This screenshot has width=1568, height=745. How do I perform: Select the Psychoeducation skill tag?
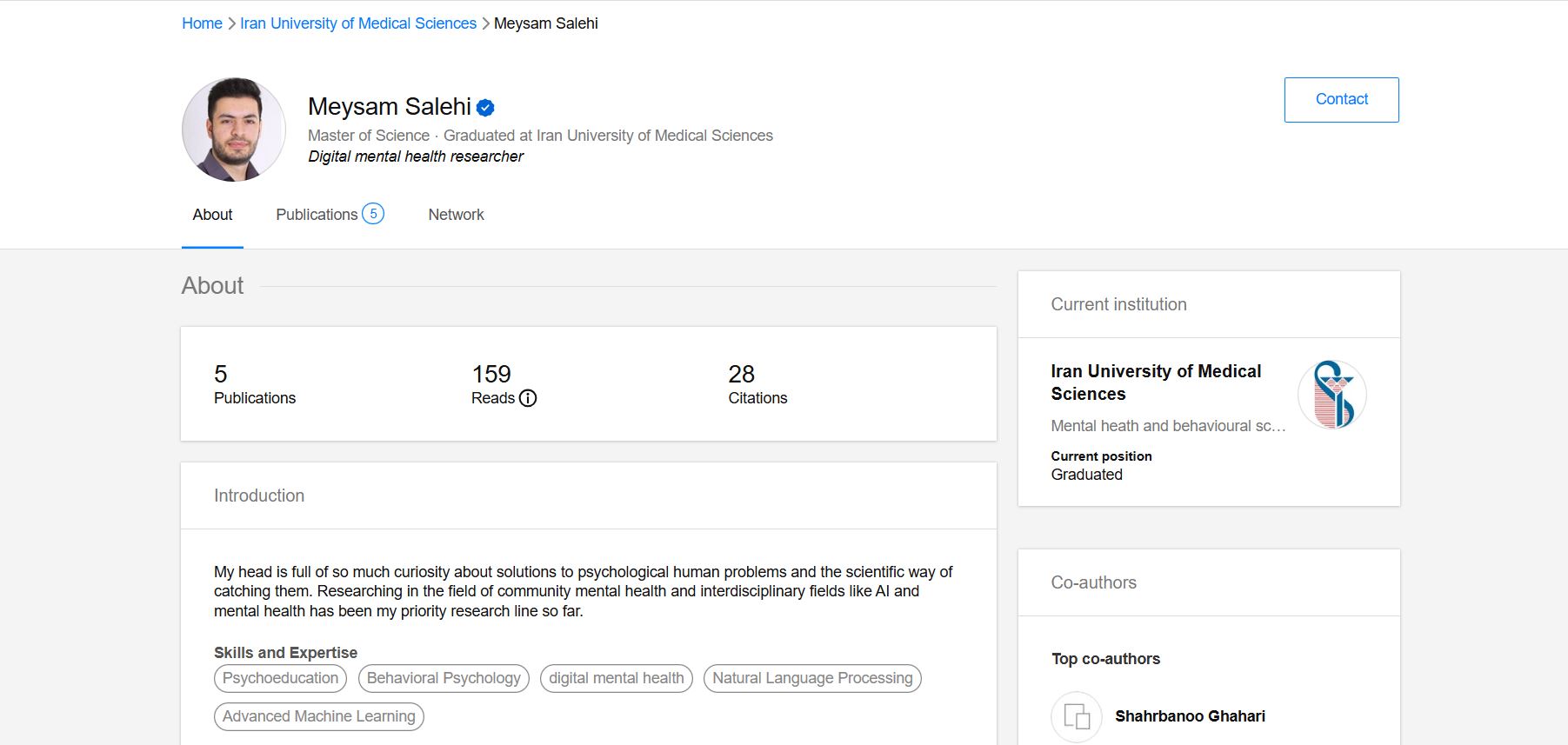click(x=280, y=678)
